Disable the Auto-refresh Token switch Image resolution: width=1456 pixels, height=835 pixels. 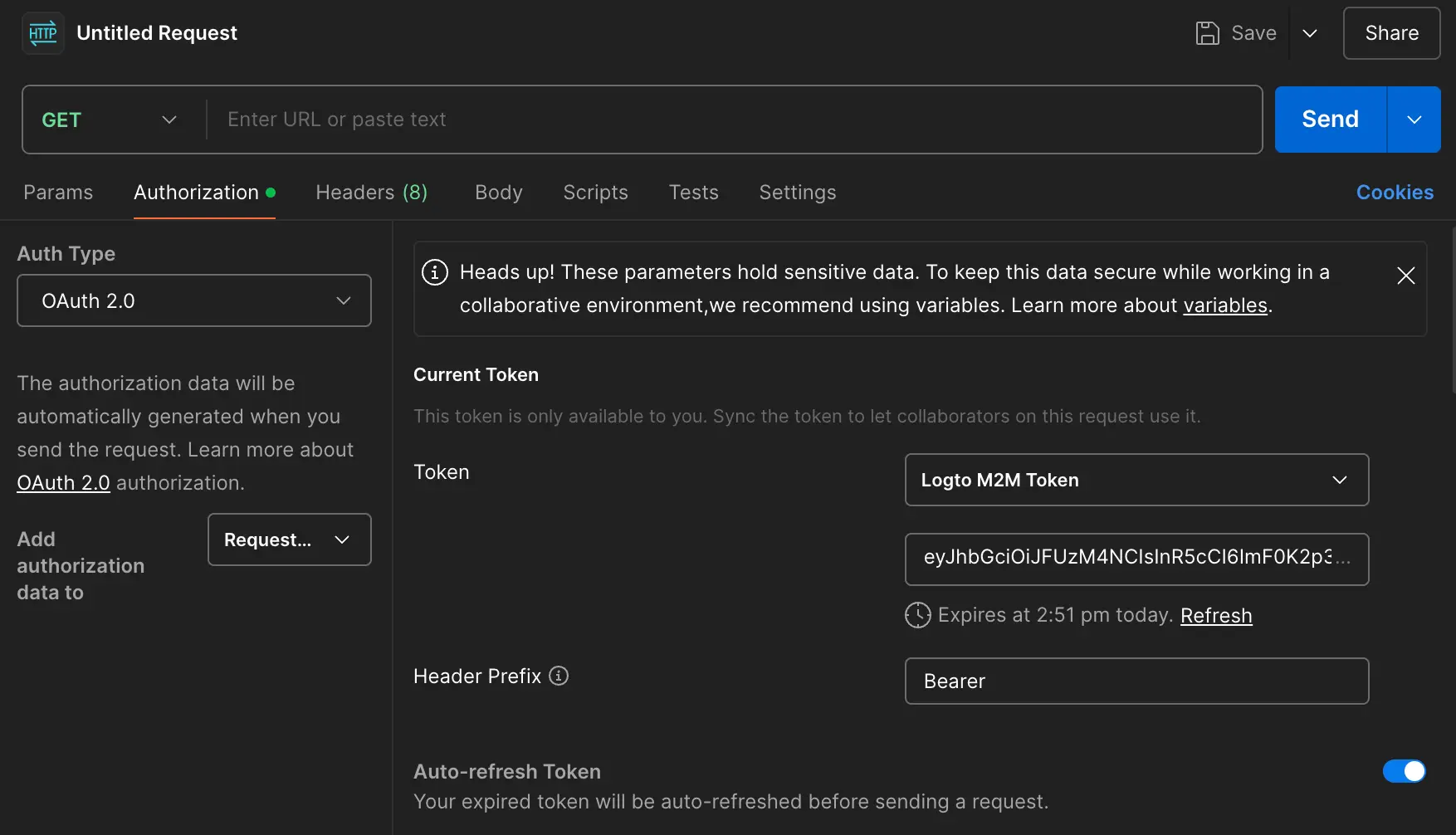1404,771
